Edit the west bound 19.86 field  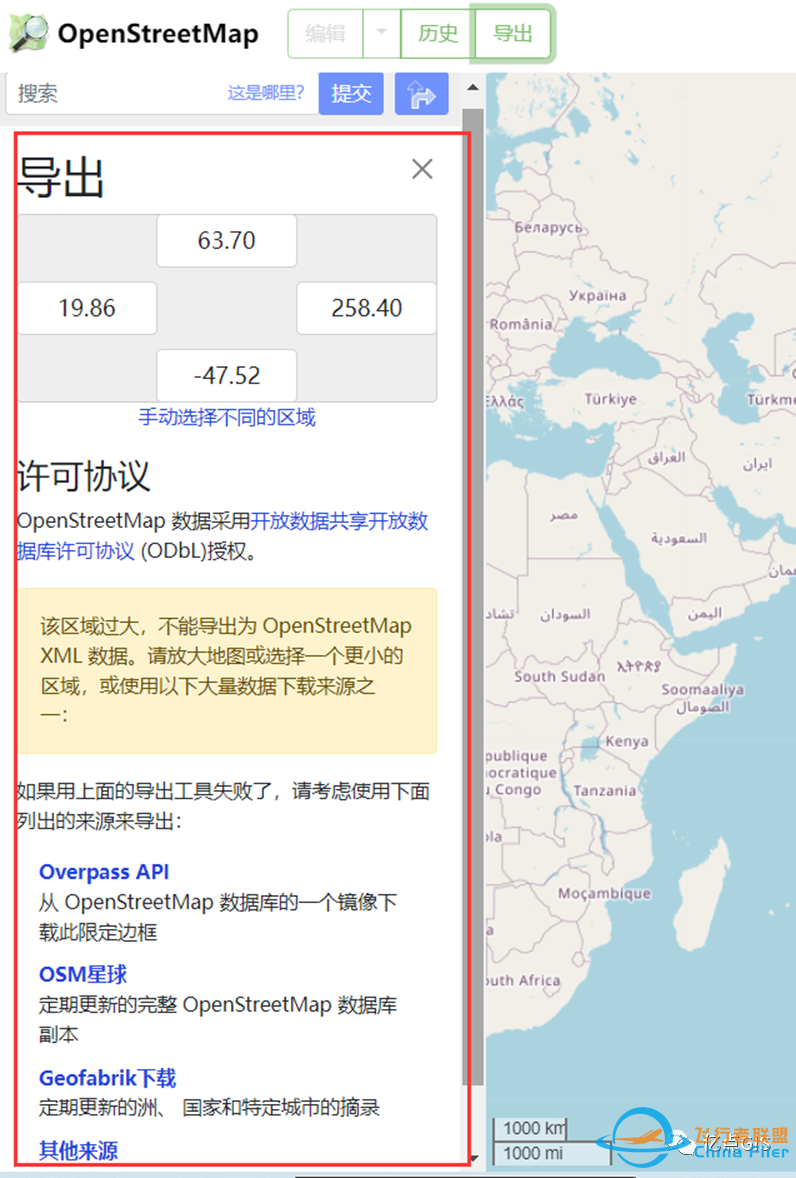tap(87, 308)
